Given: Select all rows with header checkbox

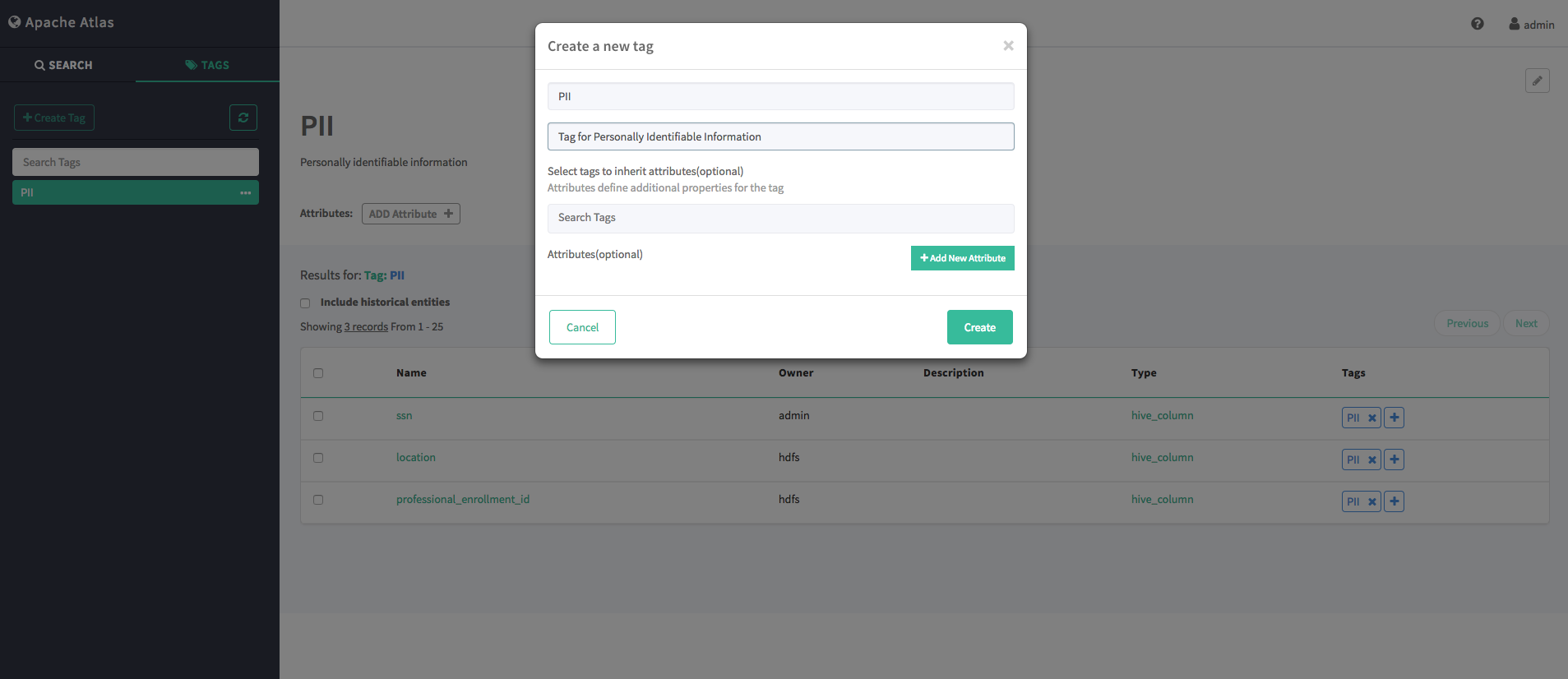Looking at the screenshot, I should pos(318,372).
